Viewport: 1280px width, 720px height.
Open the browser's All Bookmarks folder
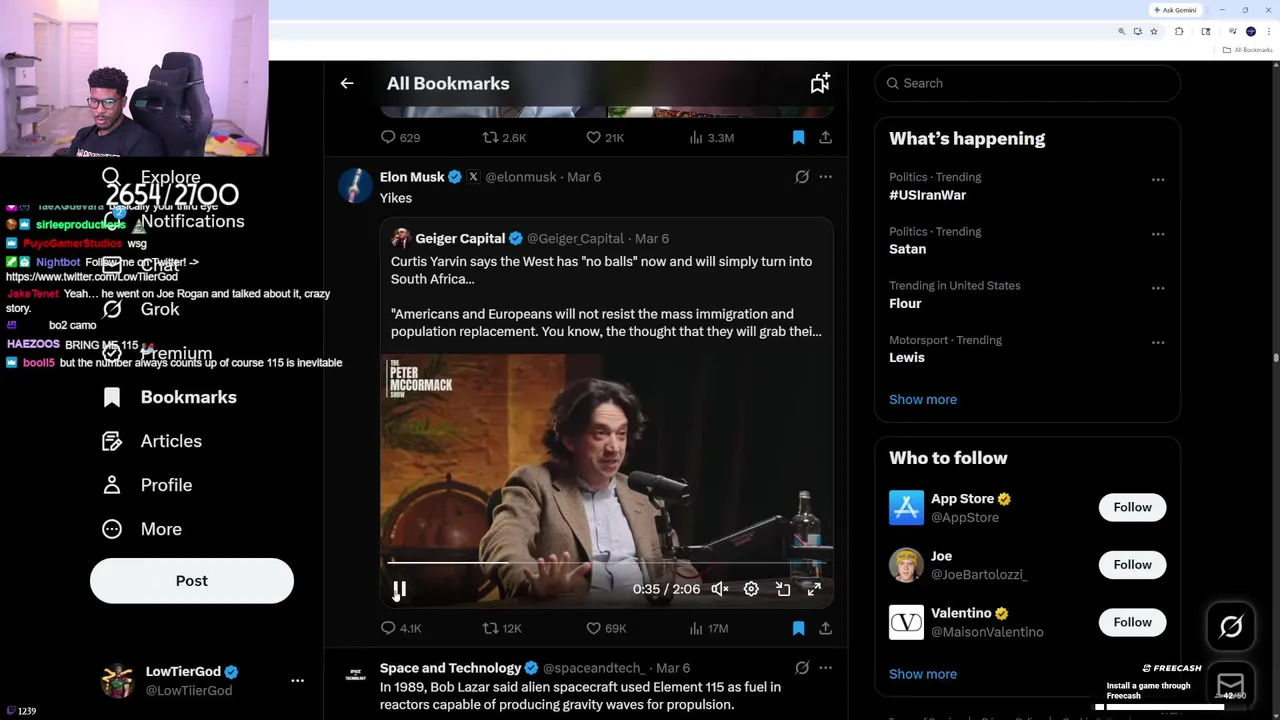click(1248, 50)
